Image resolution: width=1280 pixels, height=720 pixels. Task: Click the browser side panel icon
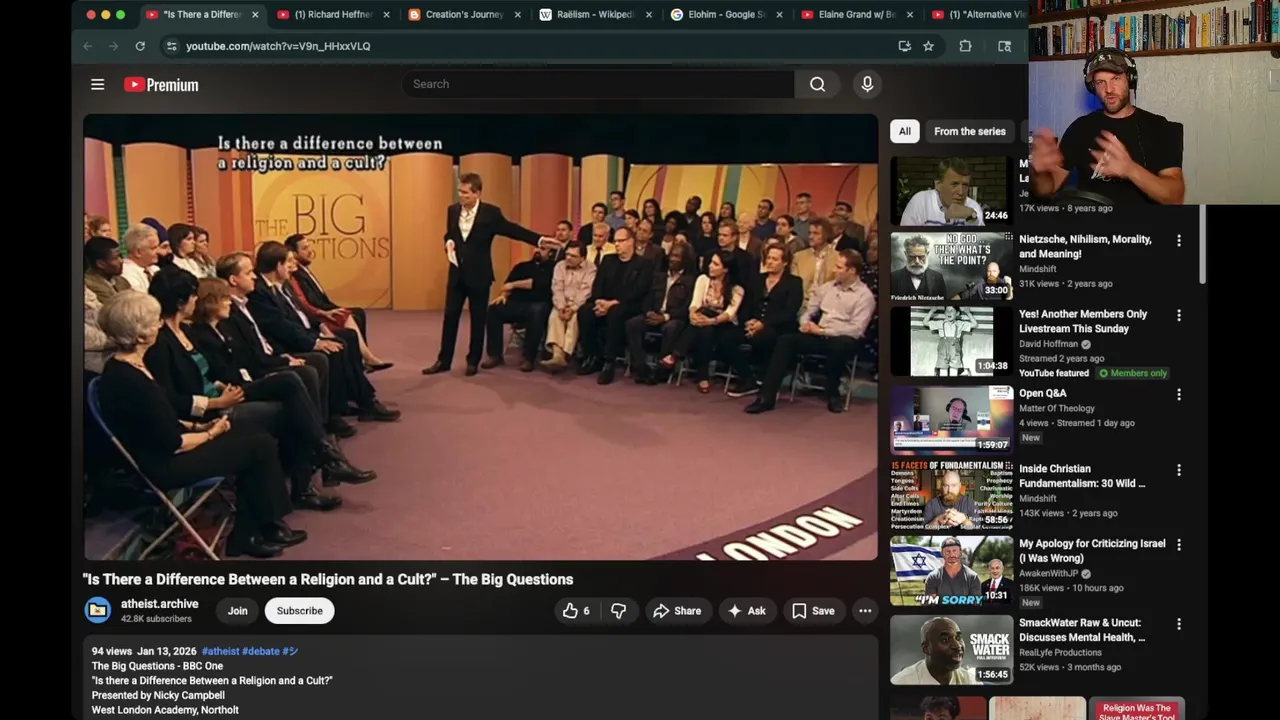1004,46
